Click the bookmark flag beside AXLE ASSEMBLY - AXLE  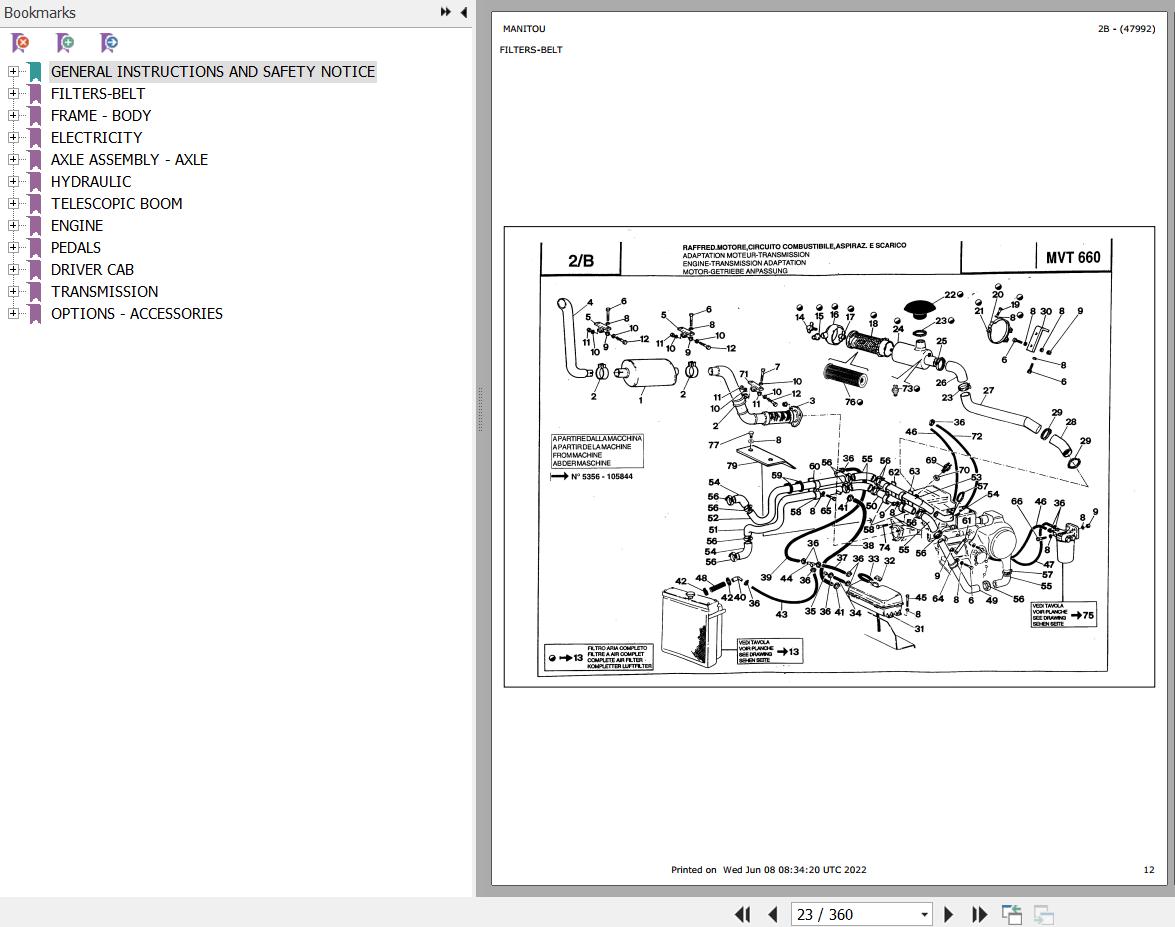coord(35,160)
